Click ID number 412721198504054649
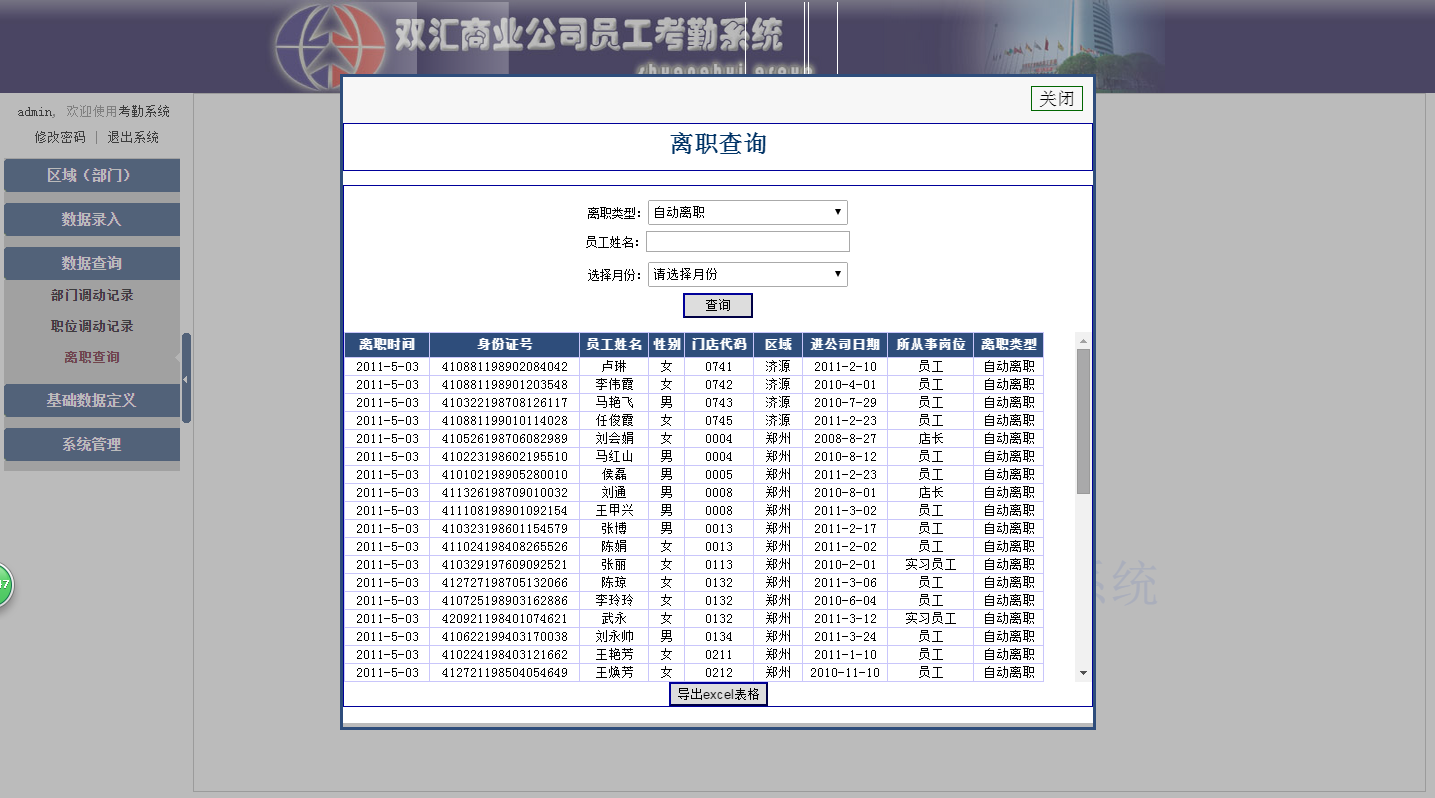The width and height of the screenshot is (1435, 798). click(x=505, y=673)
